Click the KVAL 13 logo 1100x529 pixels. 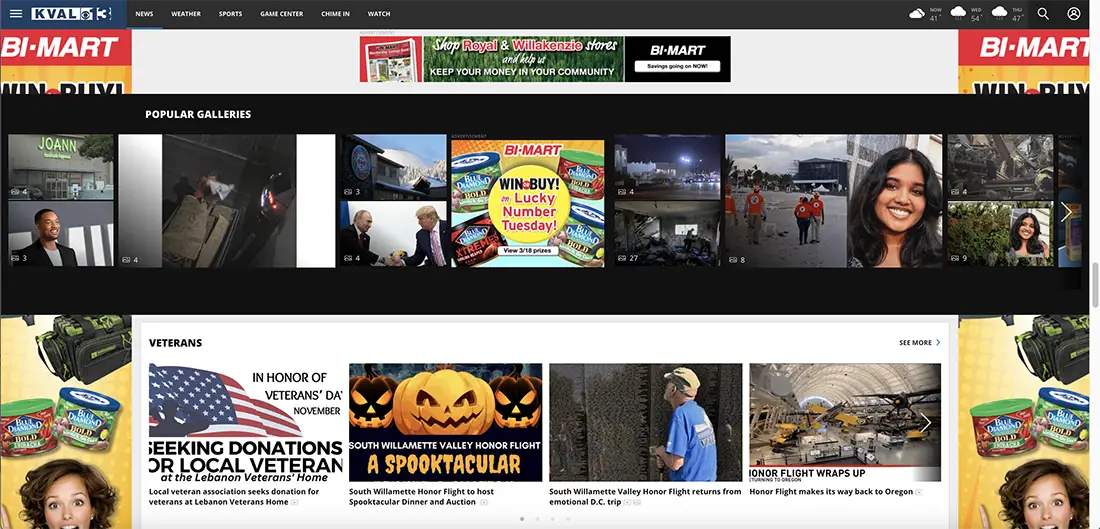72,14
